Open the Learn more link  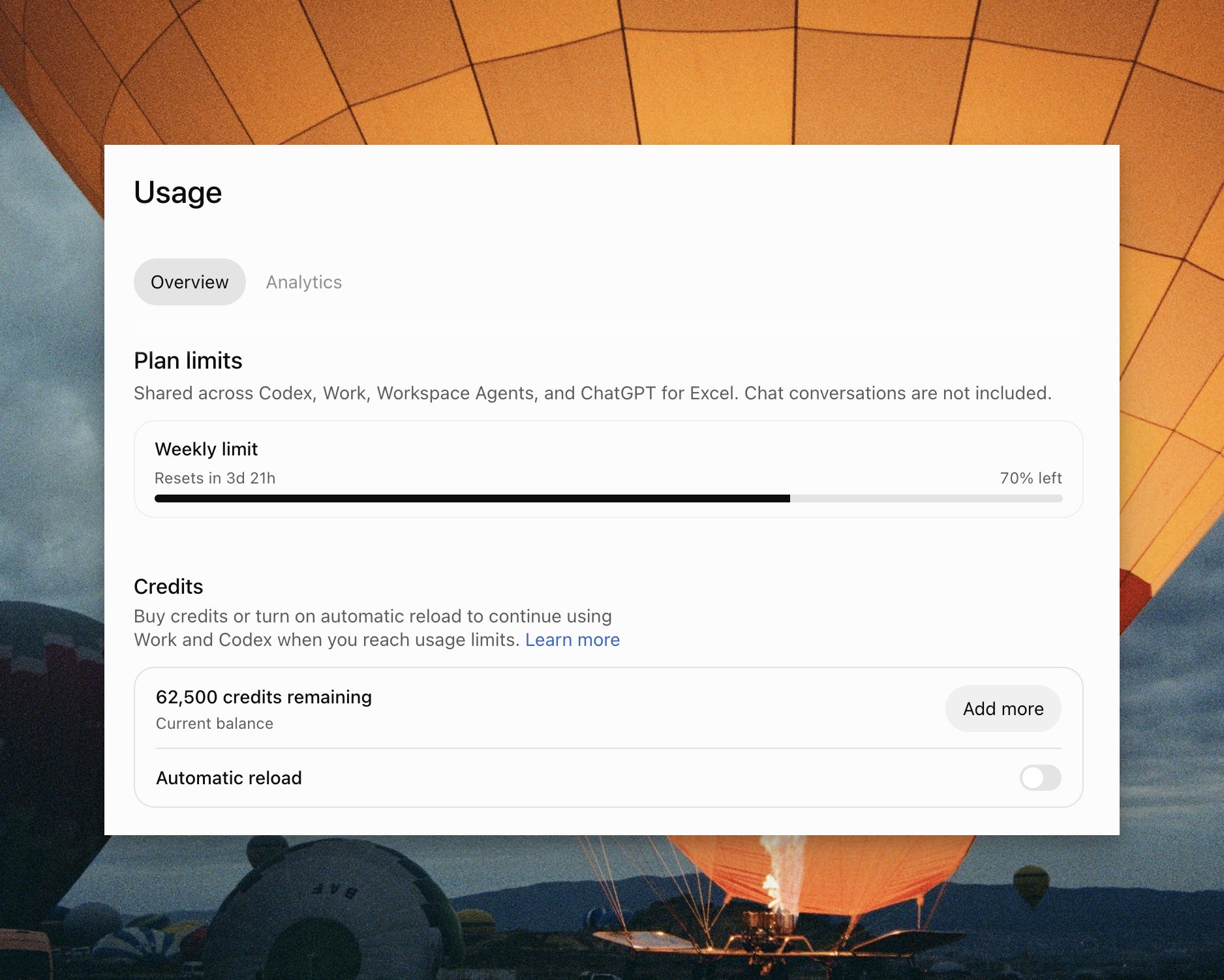point(572,639)
